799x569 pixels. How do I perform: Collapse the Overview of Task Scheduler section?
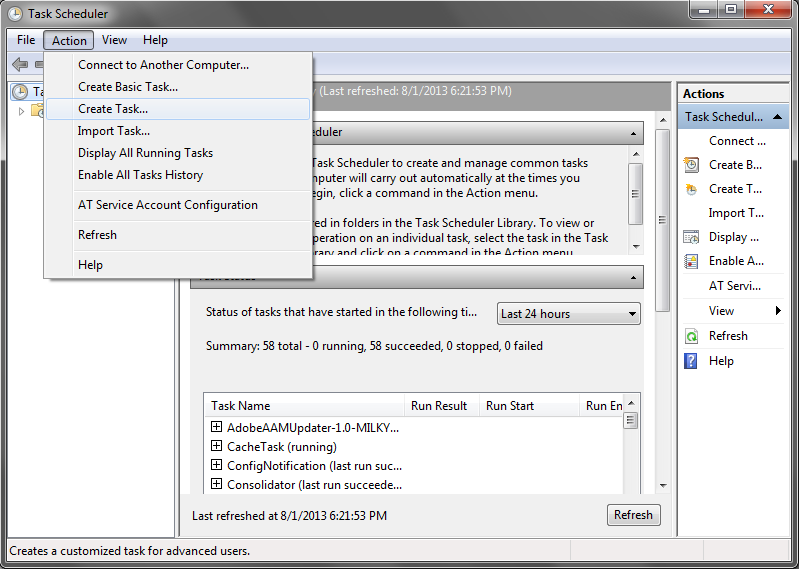(633, 133)
